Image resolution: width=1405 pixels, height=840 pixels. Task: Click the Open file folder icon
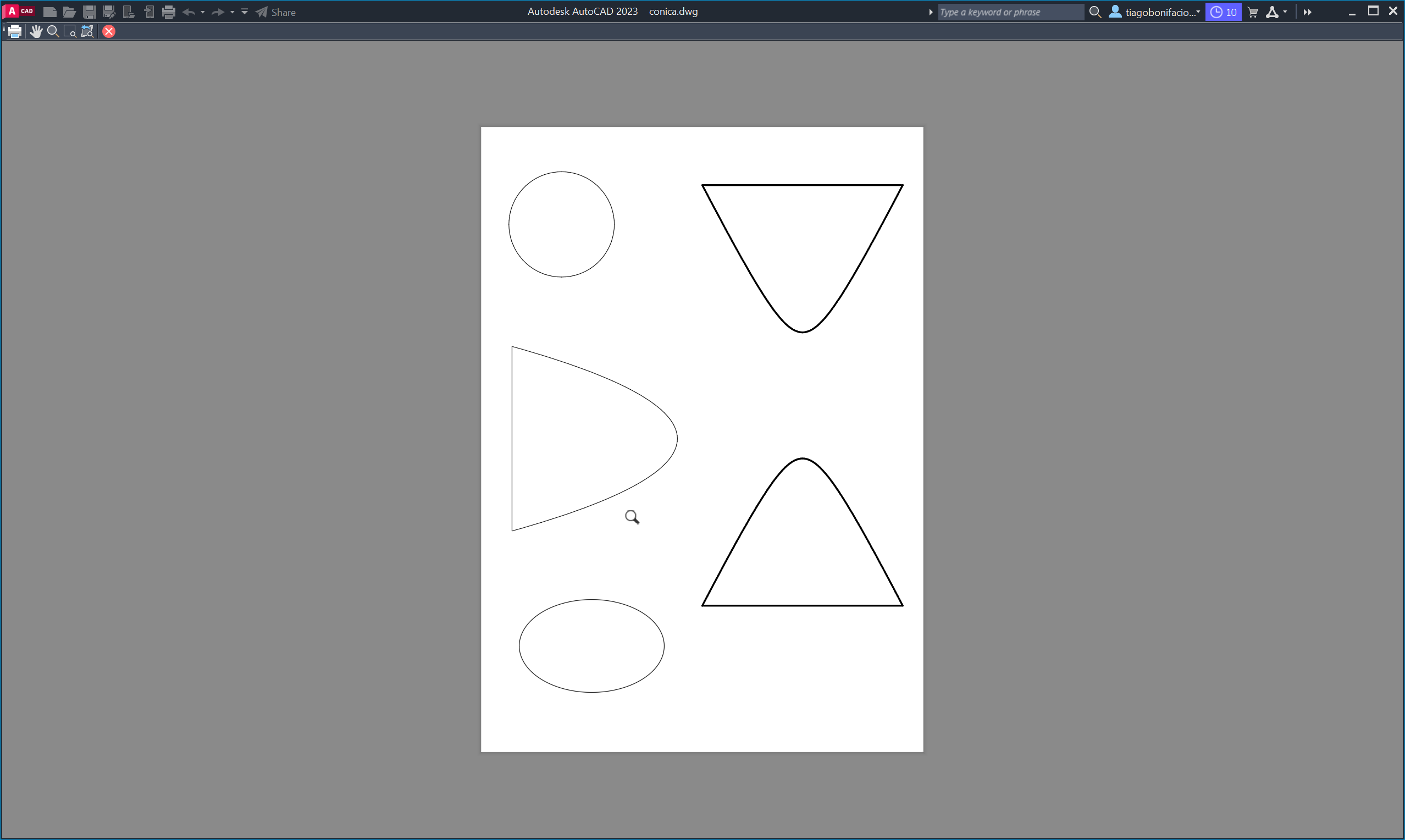point(69,12)
